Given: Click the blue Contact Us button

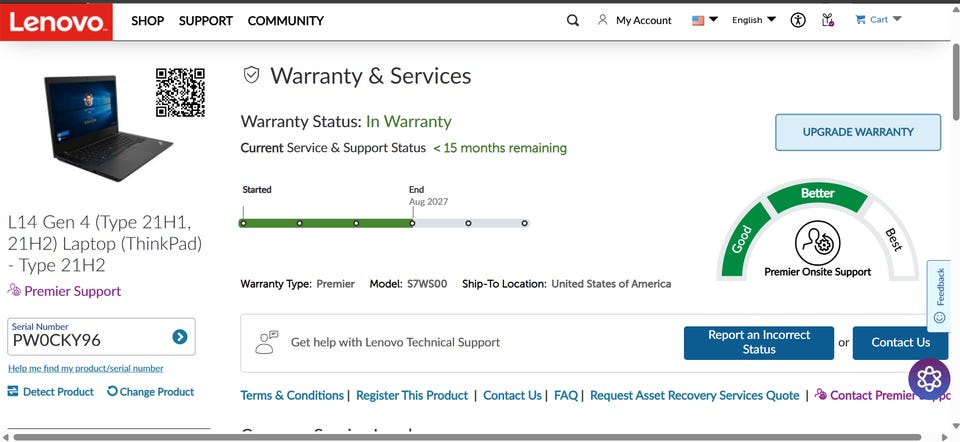Looking at the screenshot, I should 900,343.
